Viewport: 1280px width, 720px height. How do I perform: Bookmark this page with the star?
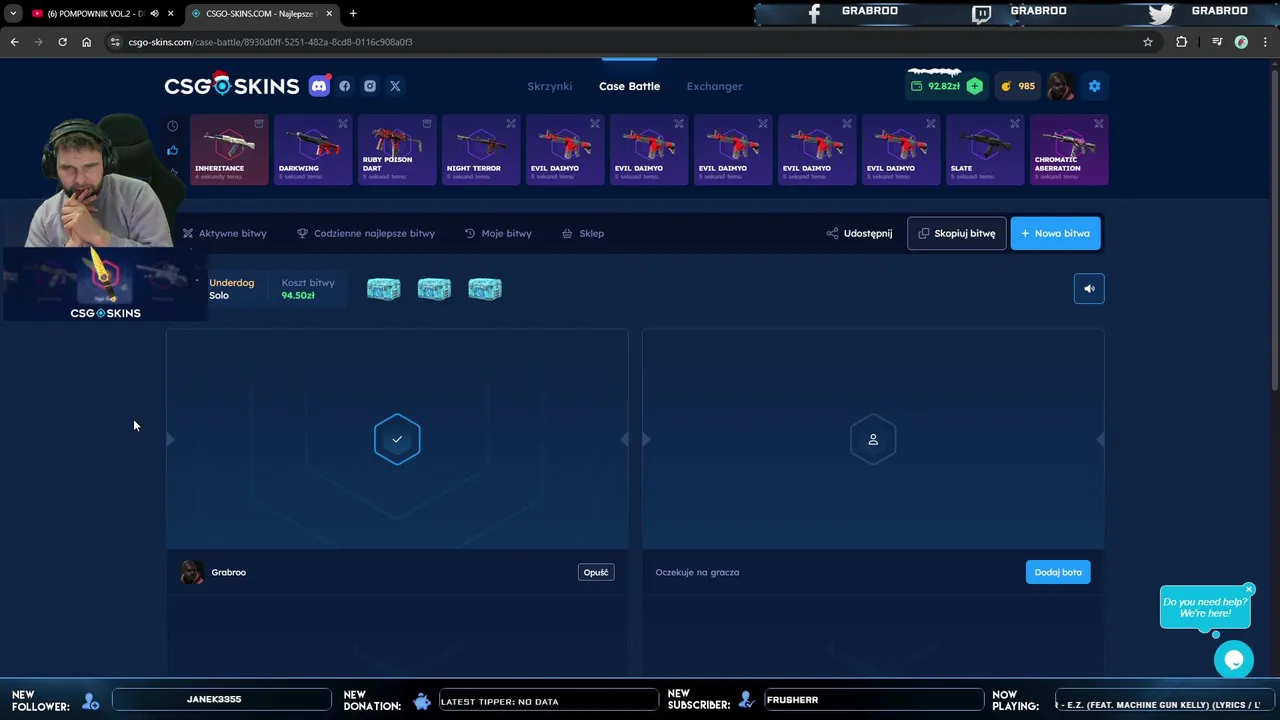coord(1148,42)
